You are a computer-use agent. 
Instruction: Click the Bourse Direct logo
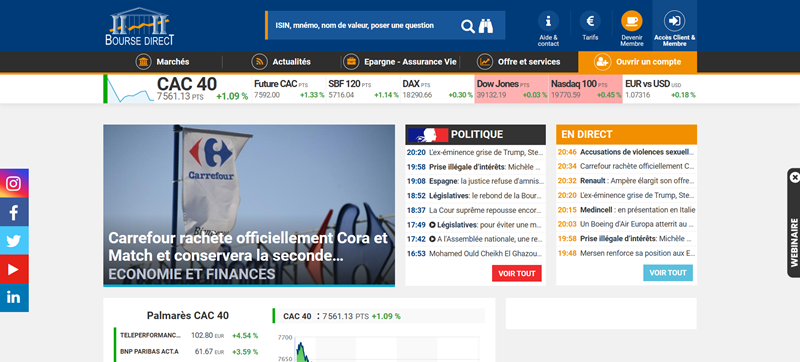[140, 26]
